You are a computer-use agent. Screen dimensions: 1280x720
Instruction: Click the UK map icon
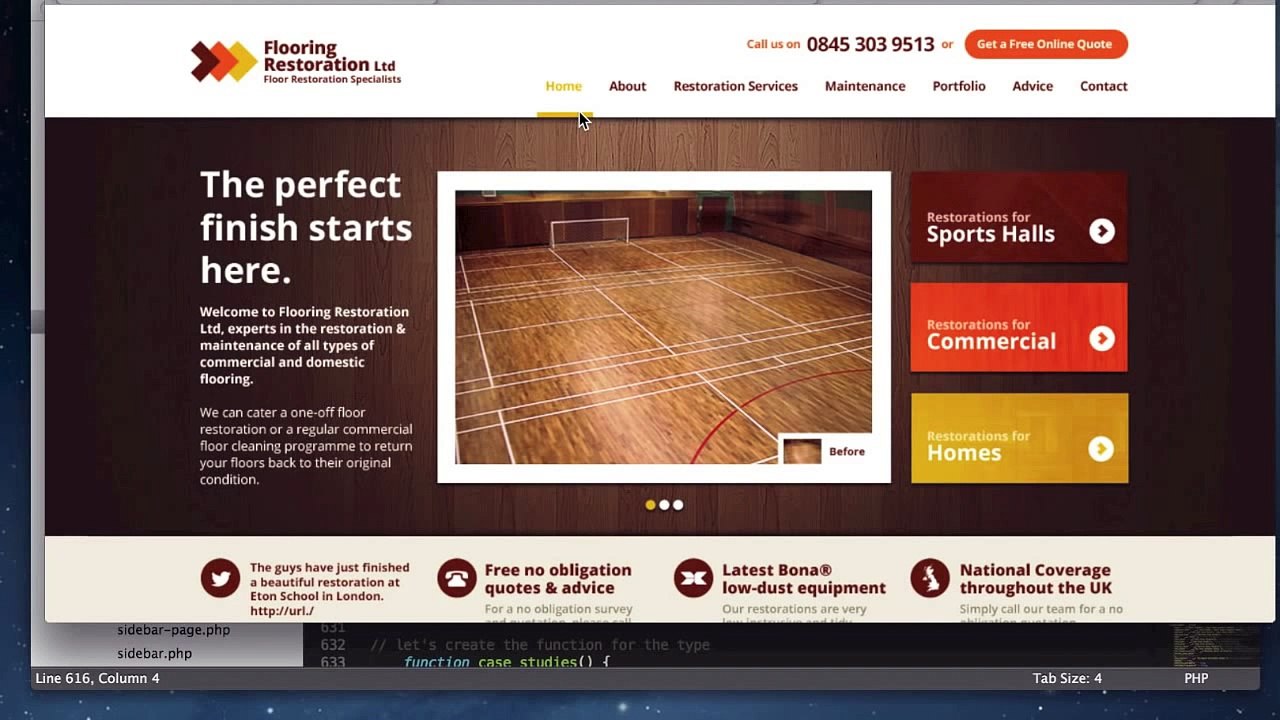930,578
